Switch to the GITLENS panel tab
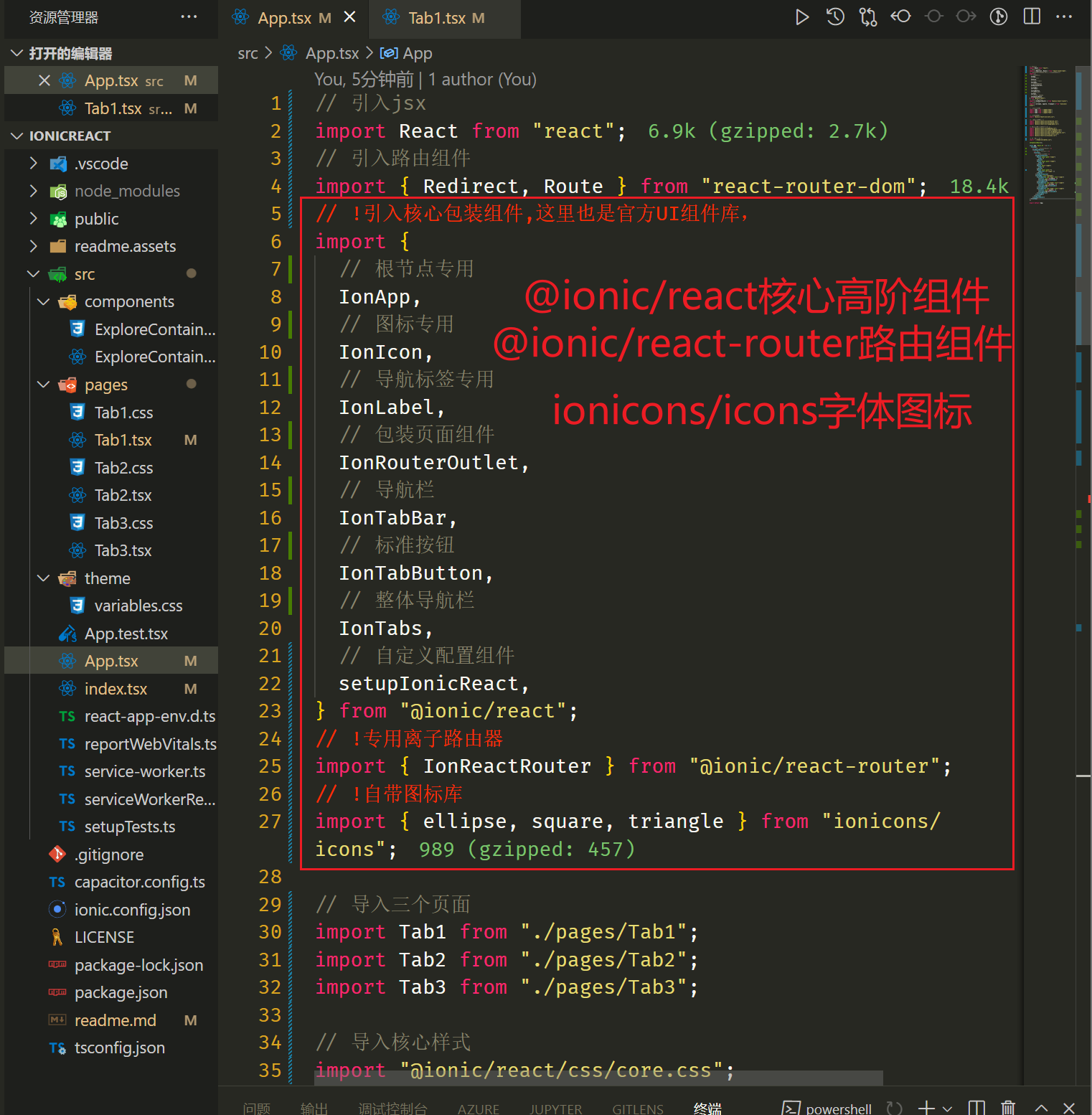 [x=638, y=1109]
